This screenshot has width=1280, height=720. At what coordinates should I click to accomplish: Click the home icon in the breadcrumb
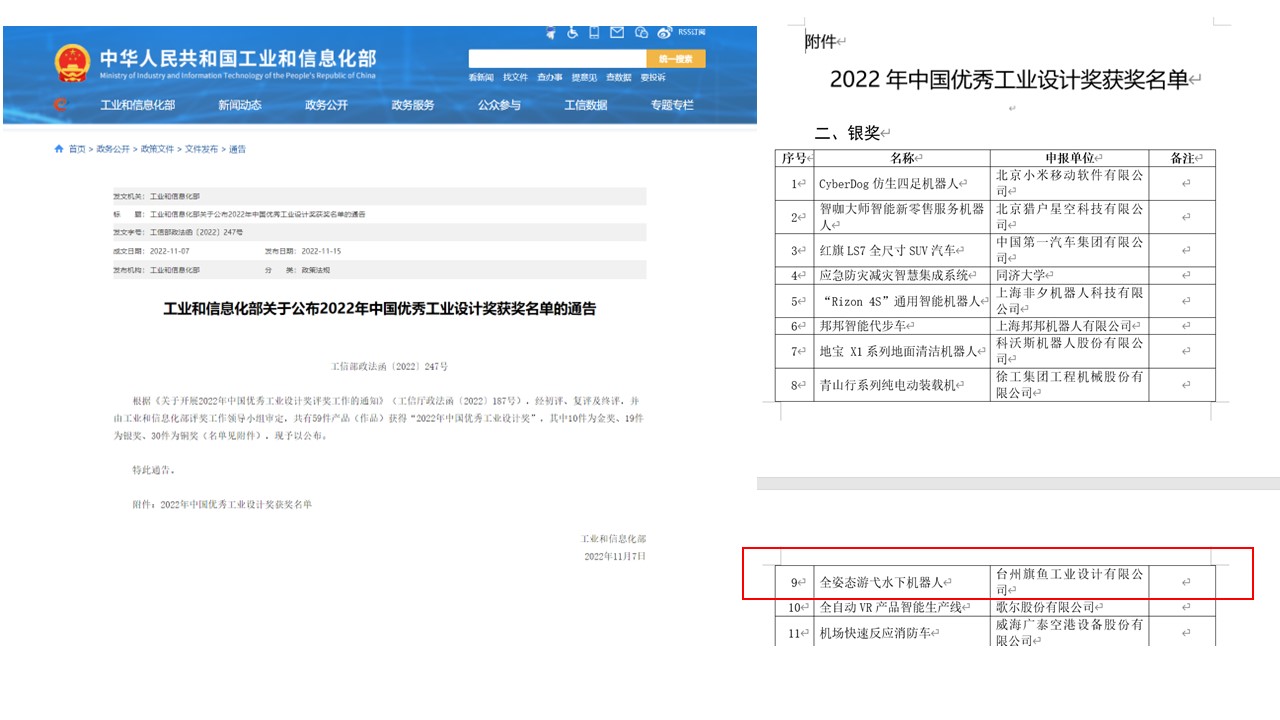[58, 149]
